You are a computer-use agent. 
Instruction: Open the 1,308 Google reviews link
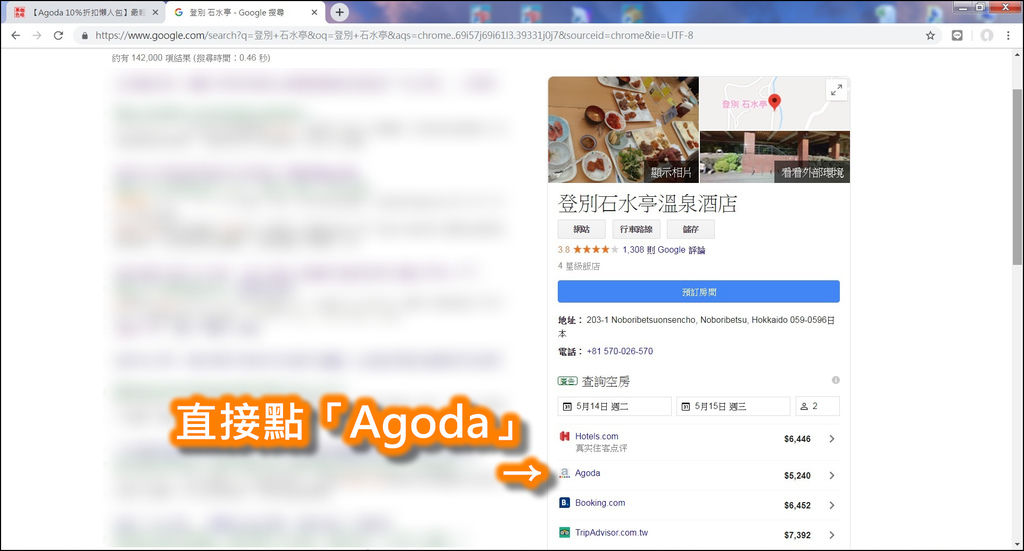[x=664, y=250]
